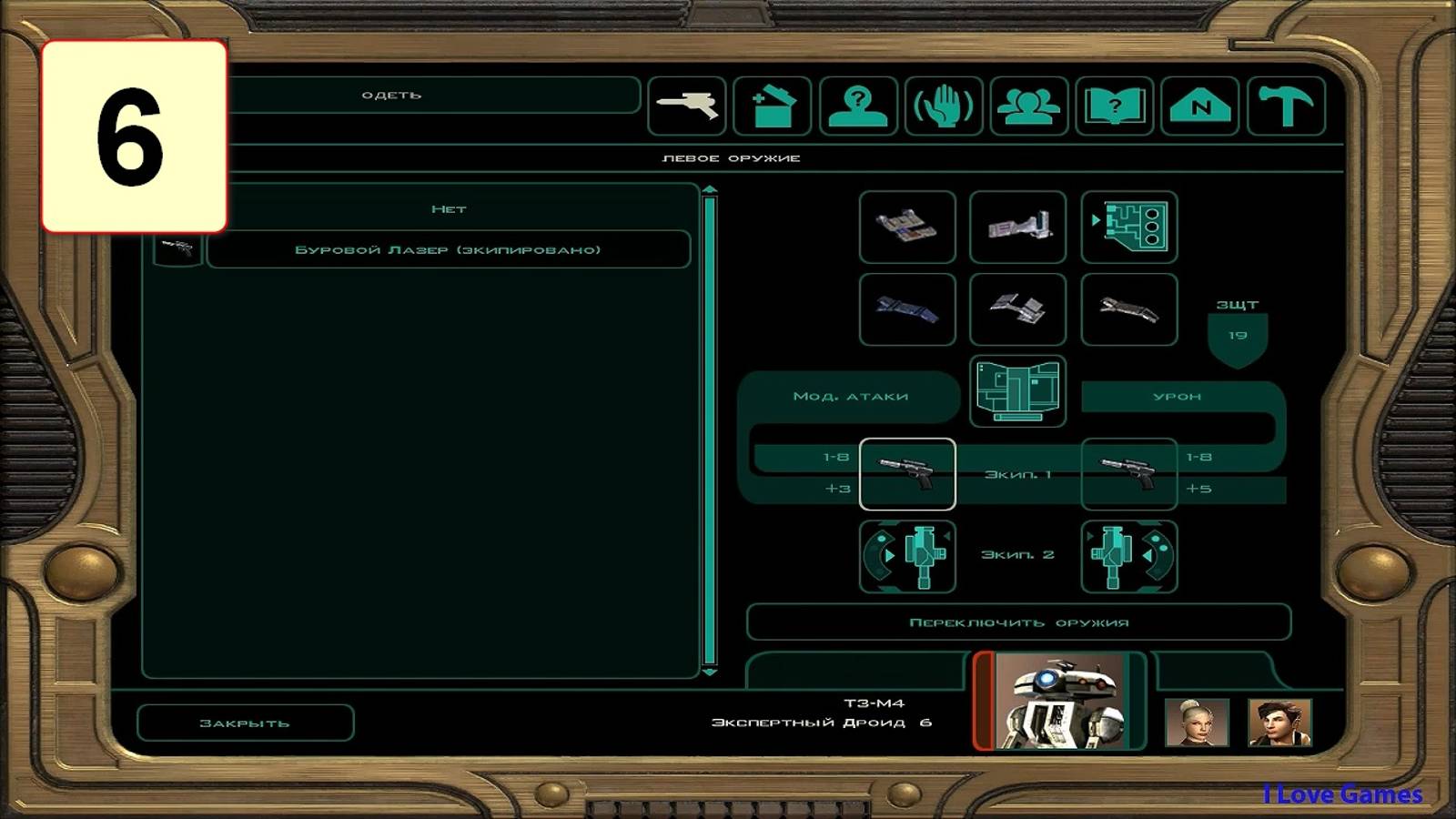This screenshot has height=819, width=1456.
Task: Open the Party members icon
Action: coord(1029,106)
